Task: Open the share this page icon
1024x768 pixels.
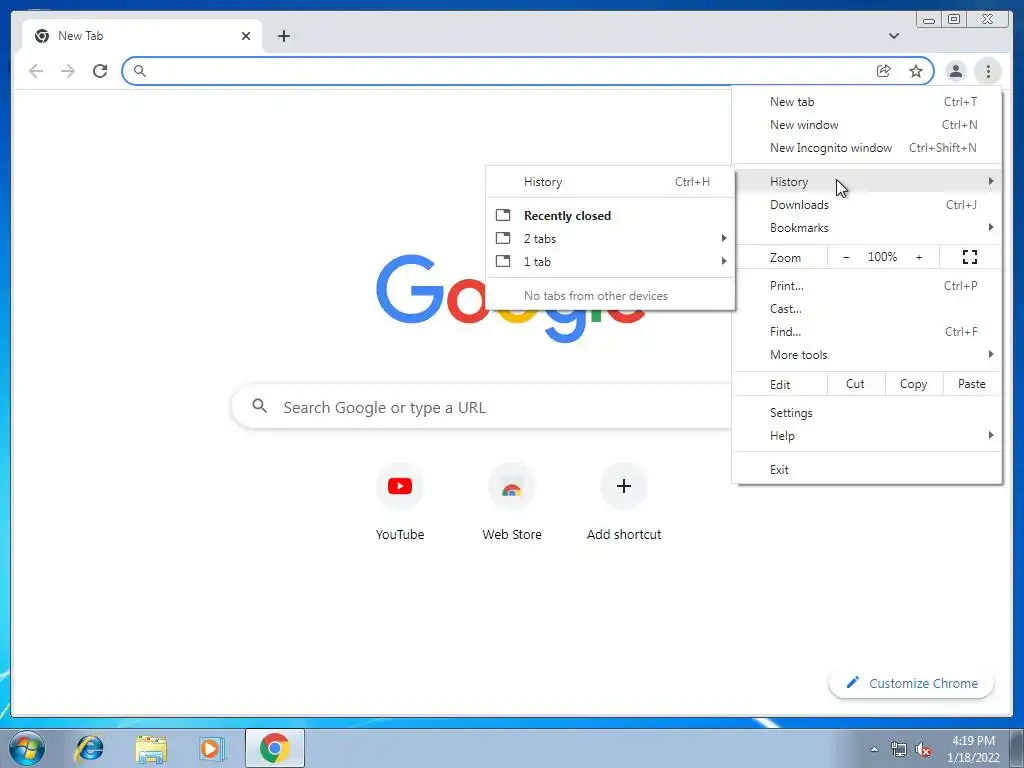Action: coord(884,71)
